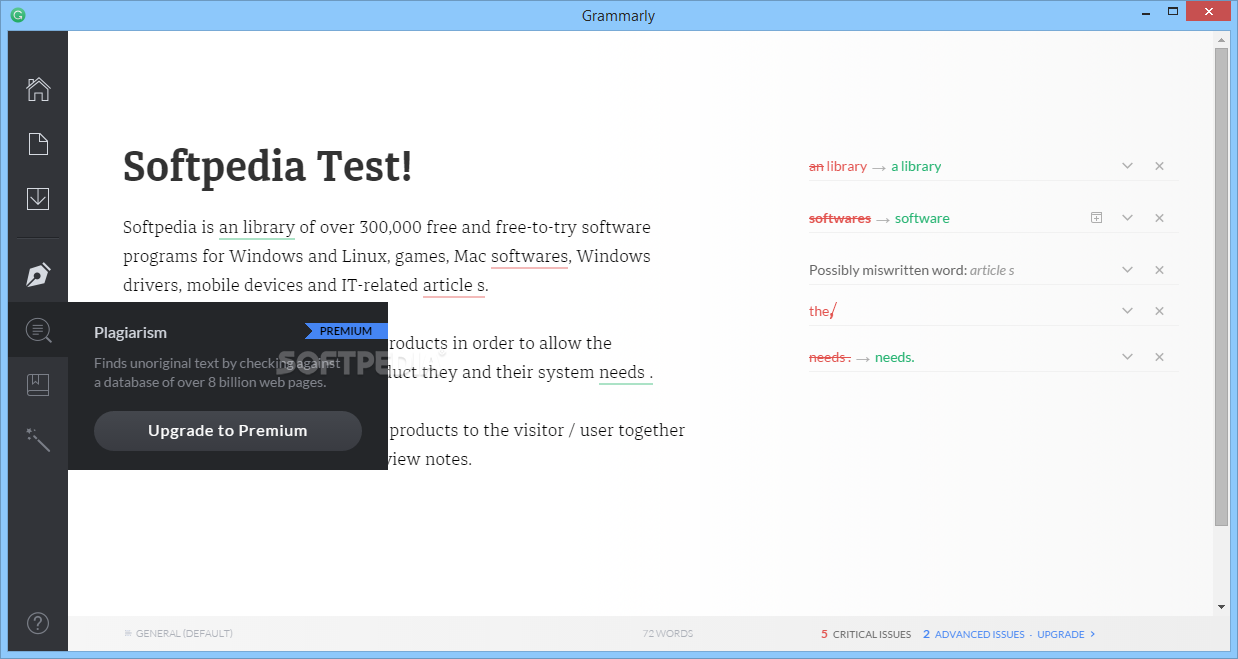Dismiss the 'softwares' suggestion
The width and height of the screenshot is (1238, 659).
tap(1159, 218)
